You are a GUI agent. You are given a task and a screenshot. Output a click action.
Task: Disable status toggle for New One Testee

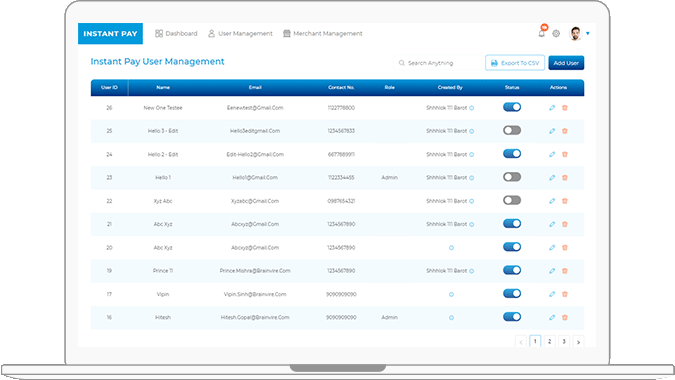pos(512,107)
